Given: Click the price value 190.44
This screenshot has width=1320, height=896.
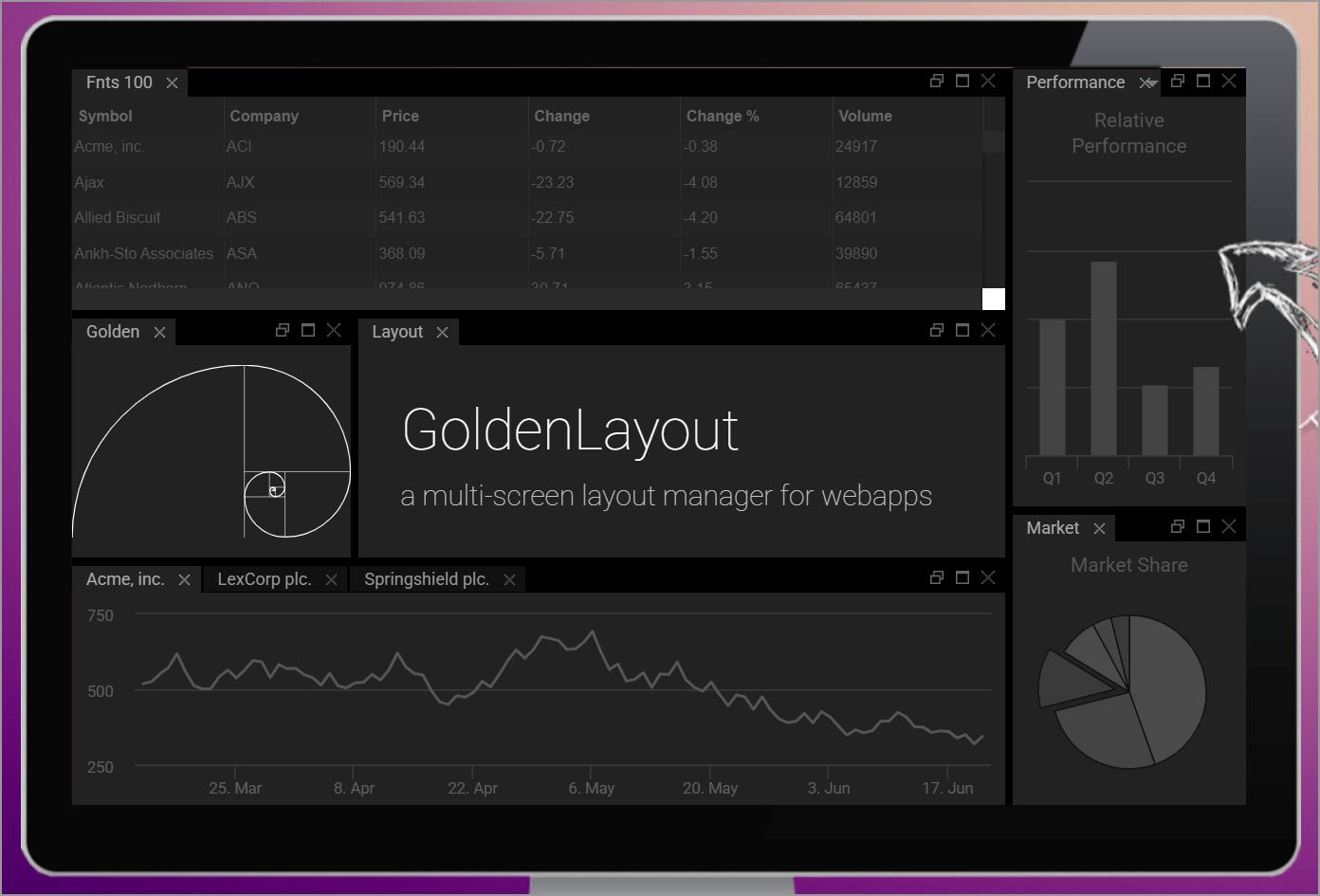Looking at the screenshot, I should [x=402, y=146].
